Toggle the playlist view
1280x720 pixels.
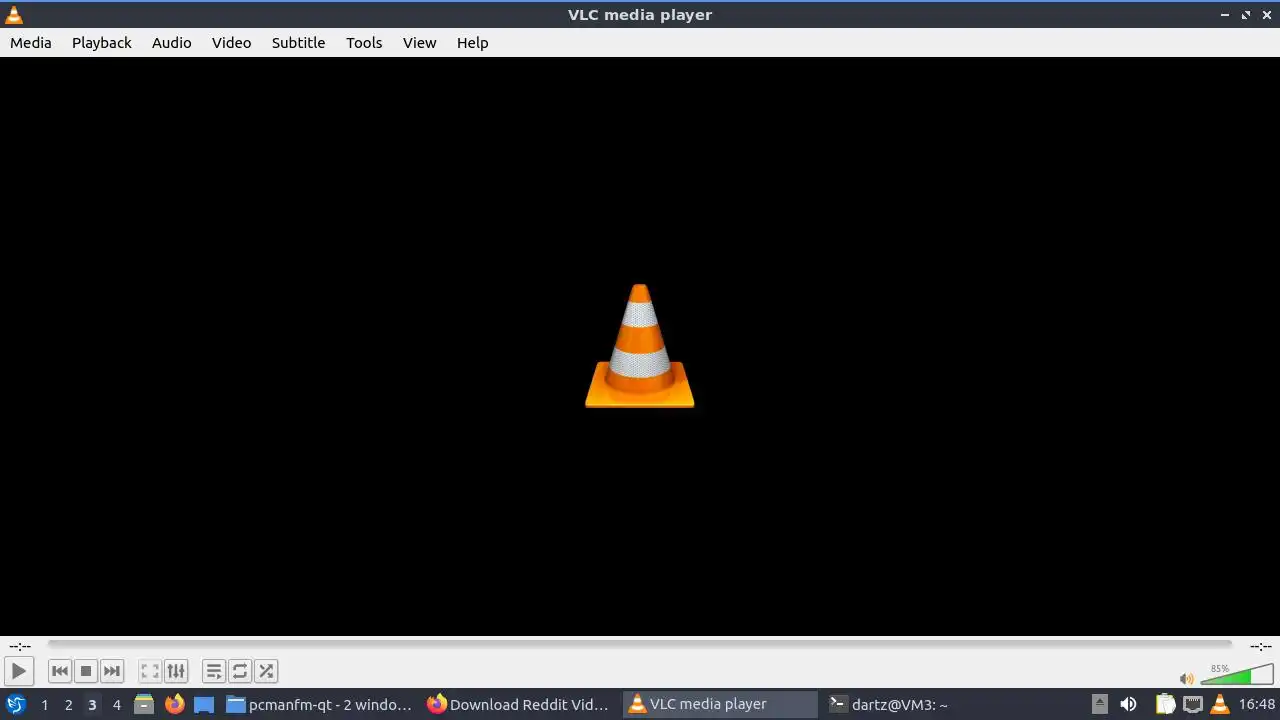[x=214, y=671]
